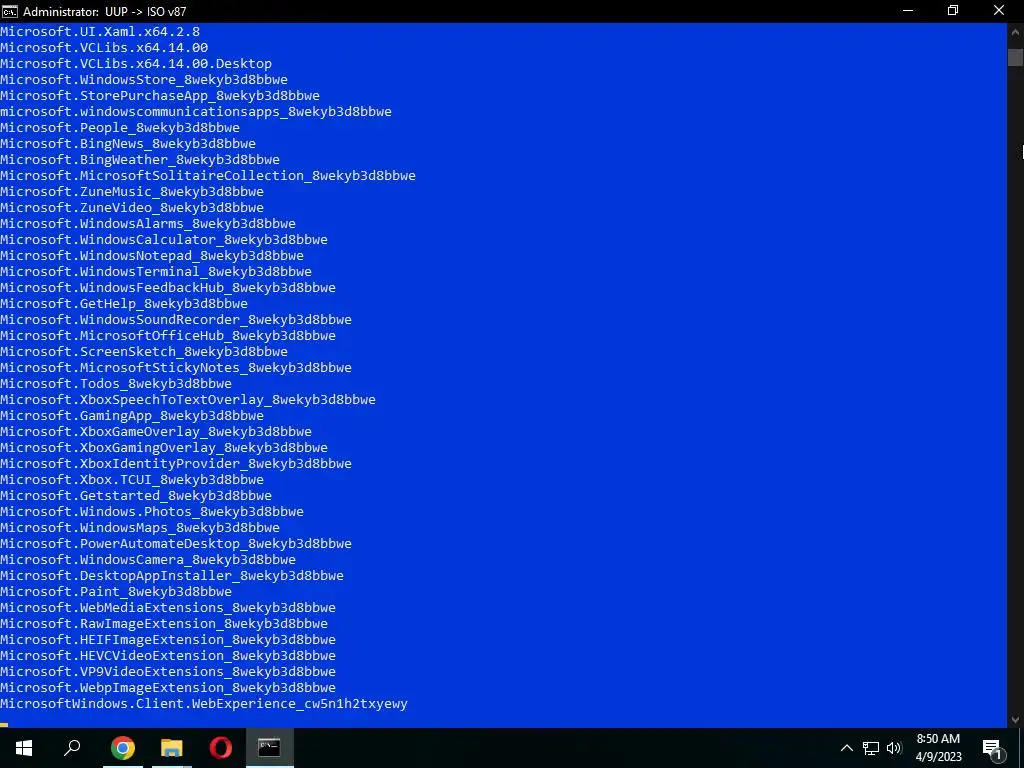Click the Microsoft.WindowsSoundRecorder line

pos(176,319)
